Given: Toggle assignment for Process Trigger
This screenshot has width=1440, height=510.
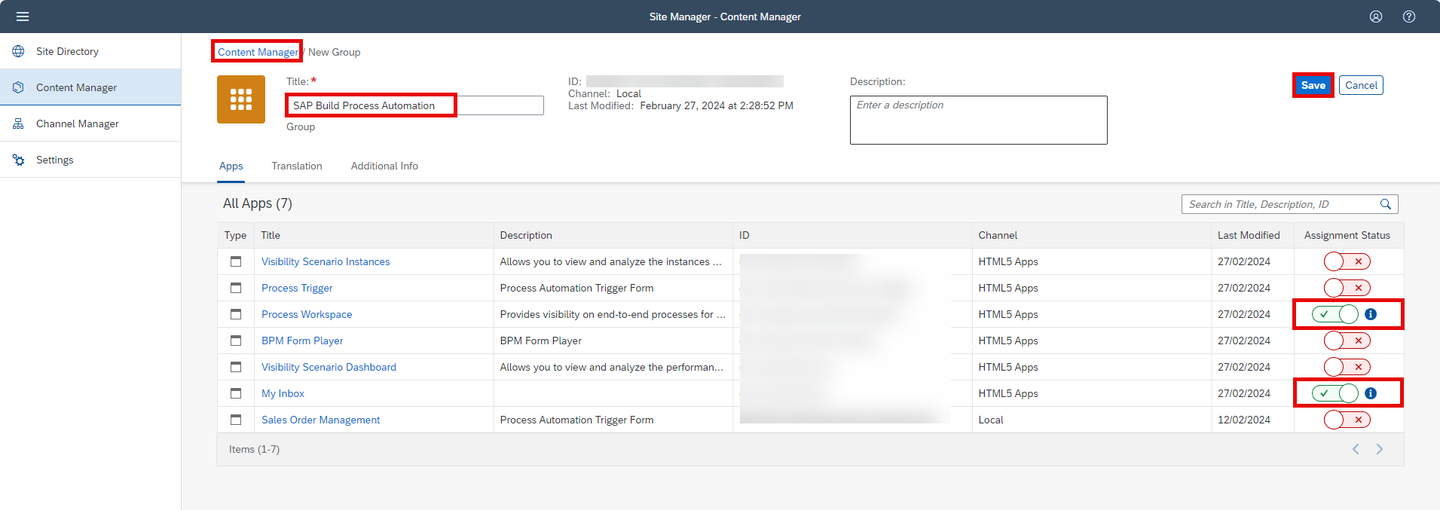Looking at the screenshot, I should (x=1347, y=288).
